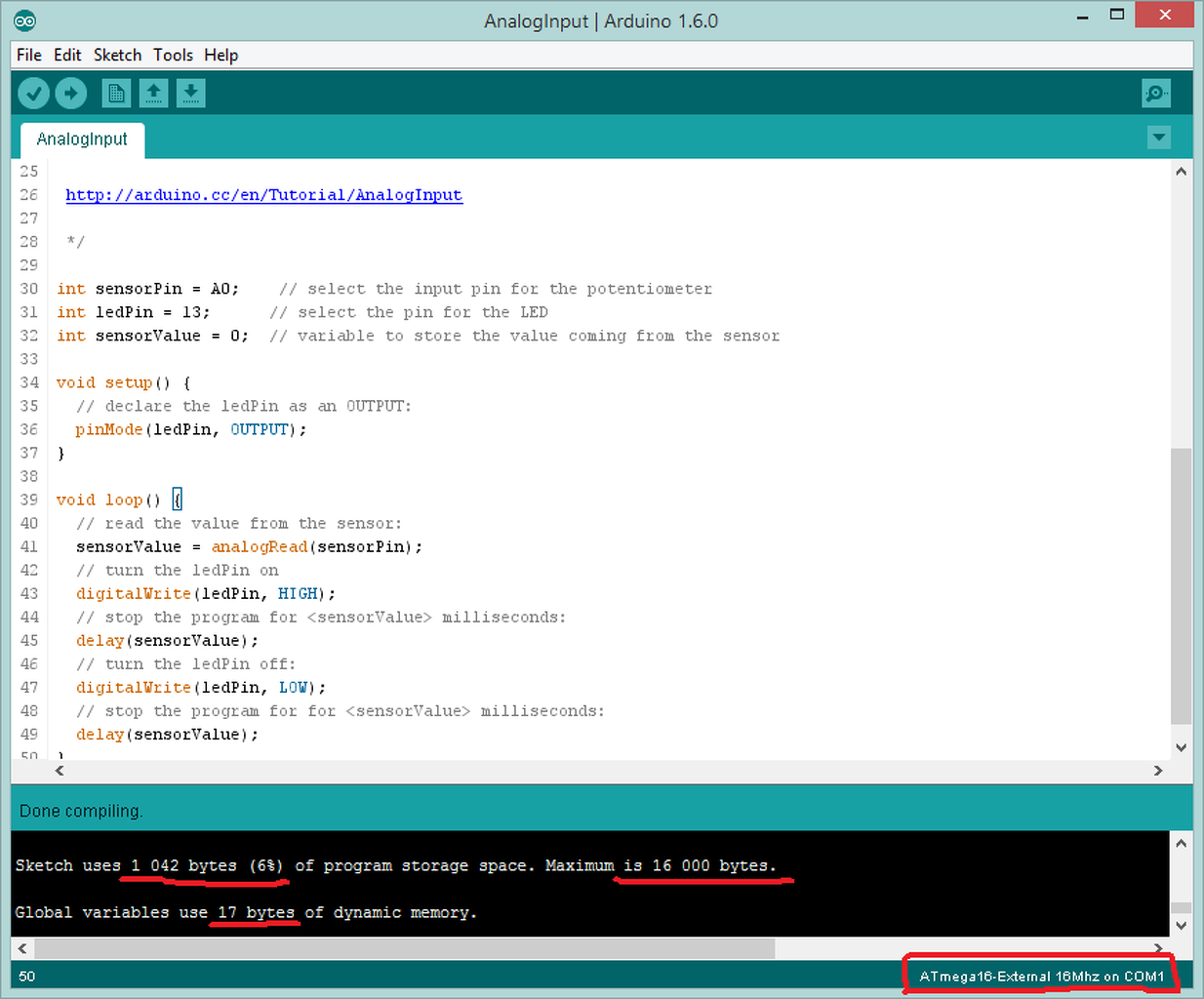This screenshot has width=1204, height=999.
Task: Click 'delay(sensorValue);' on line 49
Action: click(x=167, y=734)
